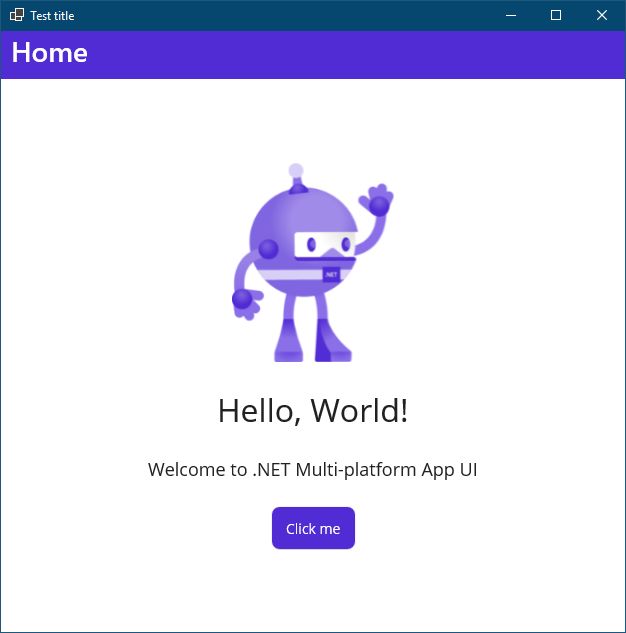The width and height of the screenshot is (626, 633).
Task: Click the "Welcome to .NET Multi-platform App UI" label
Action: click(x=313, y=470)
